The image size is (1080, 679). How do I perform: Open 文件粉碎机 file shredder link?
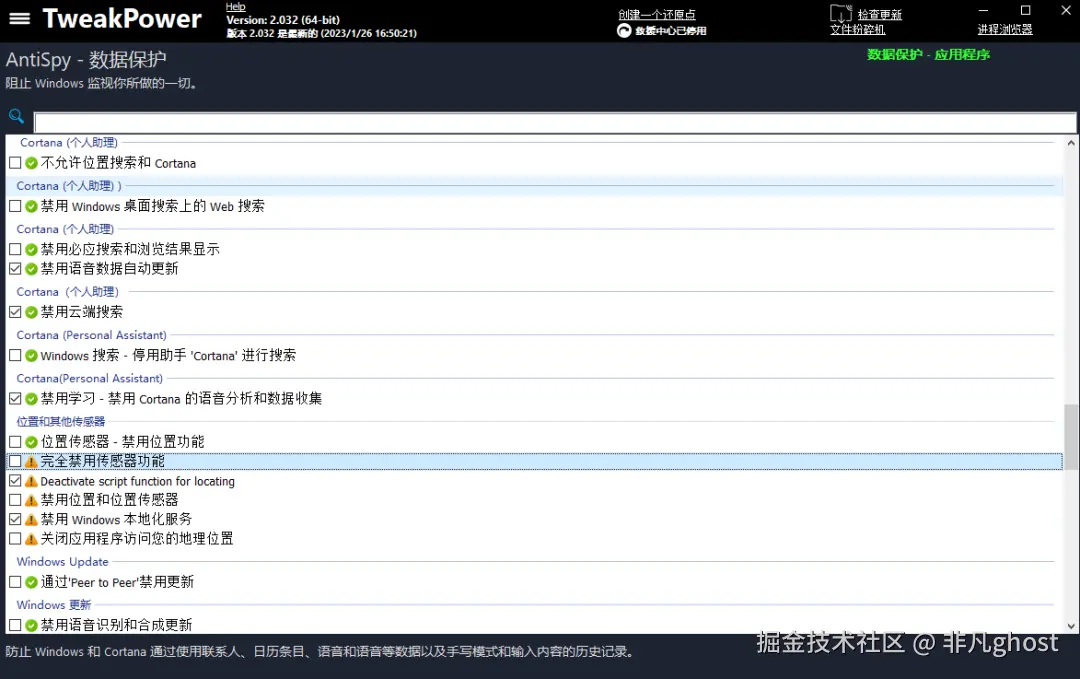858,30
